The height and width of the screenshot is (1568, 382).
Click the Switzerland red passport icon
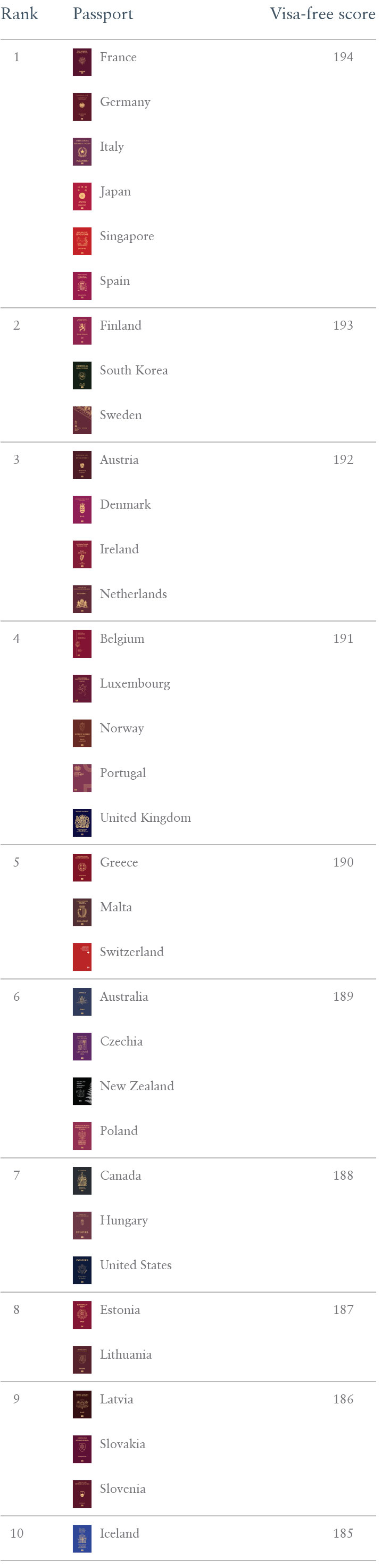pyautogui.click(x=82, y=957)
